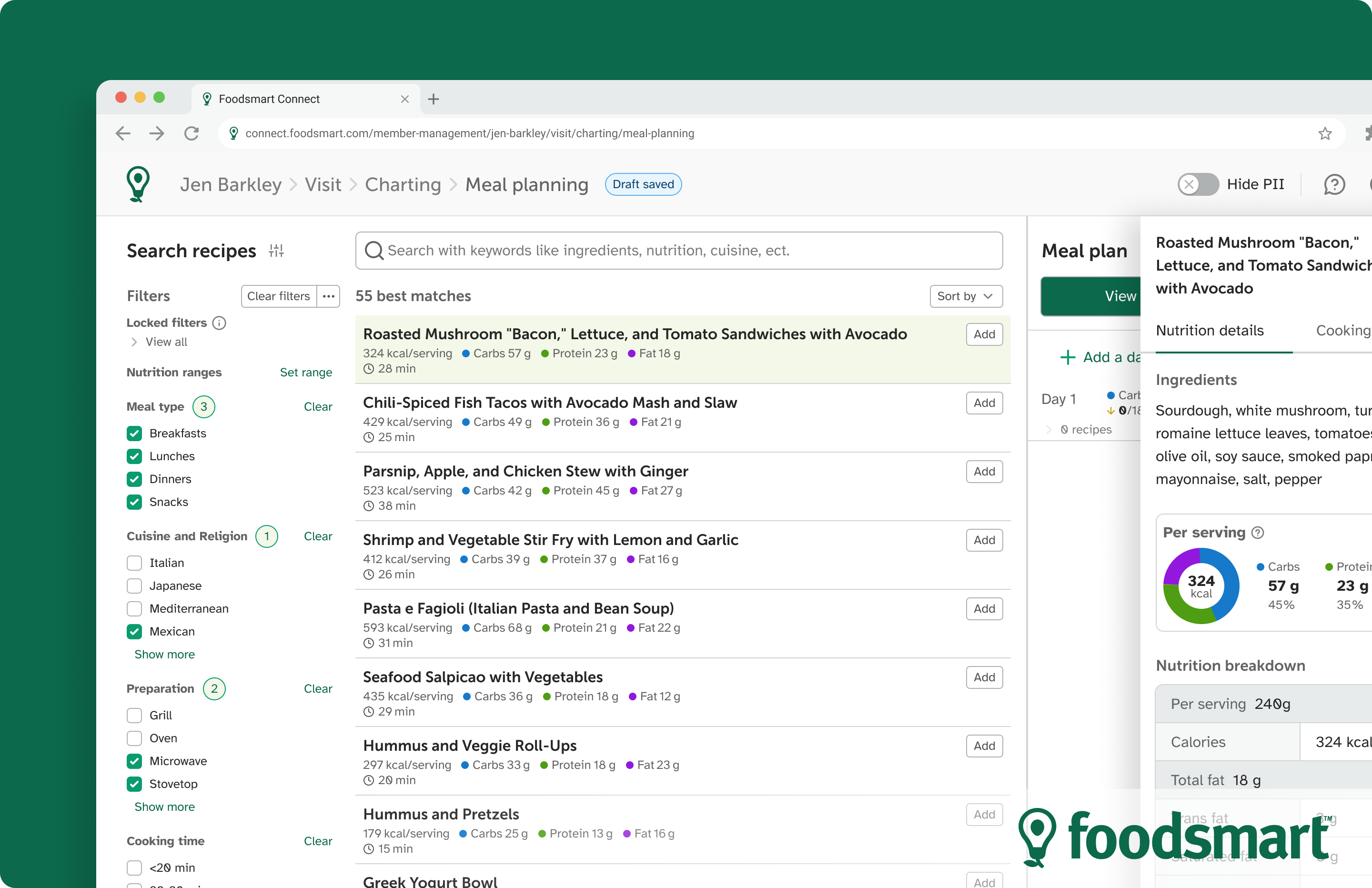Click the plus icon for Add a day
1372x888 pixels.
(1068, 357)
